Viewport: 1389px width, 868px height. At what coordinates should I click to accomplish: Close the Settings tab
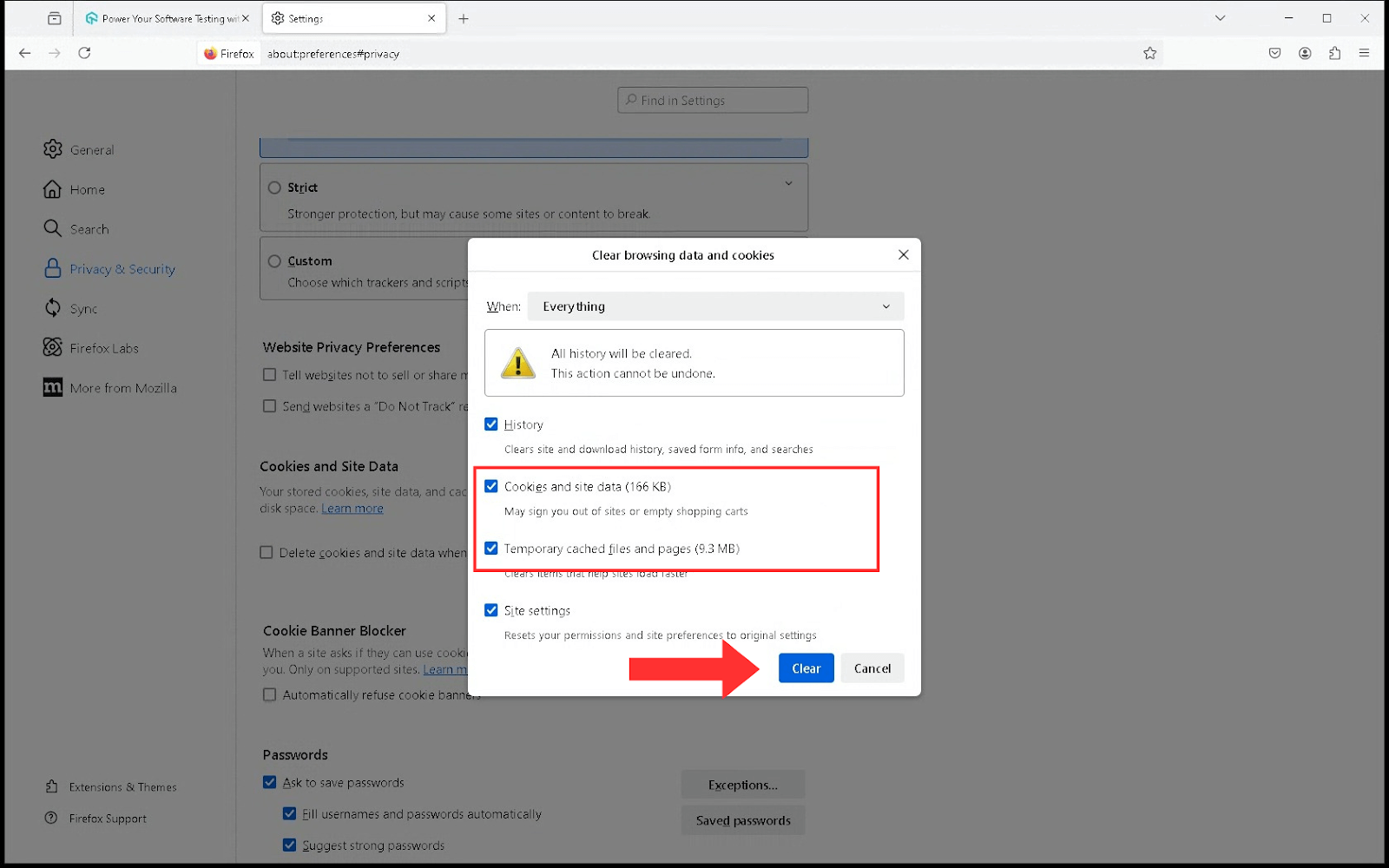(x=431, y=18)
